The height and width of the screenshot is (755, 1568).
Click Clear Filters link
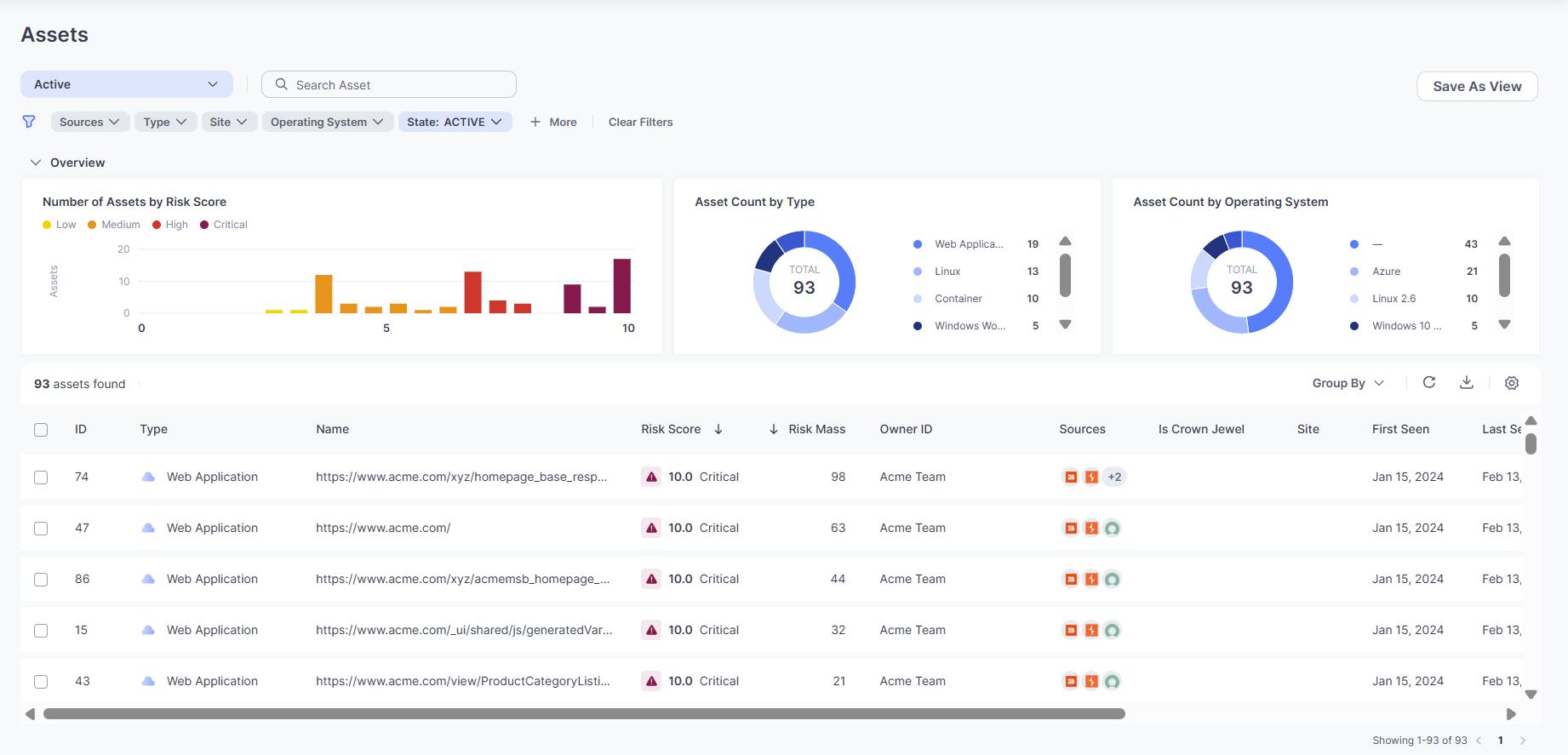point(640,122)
